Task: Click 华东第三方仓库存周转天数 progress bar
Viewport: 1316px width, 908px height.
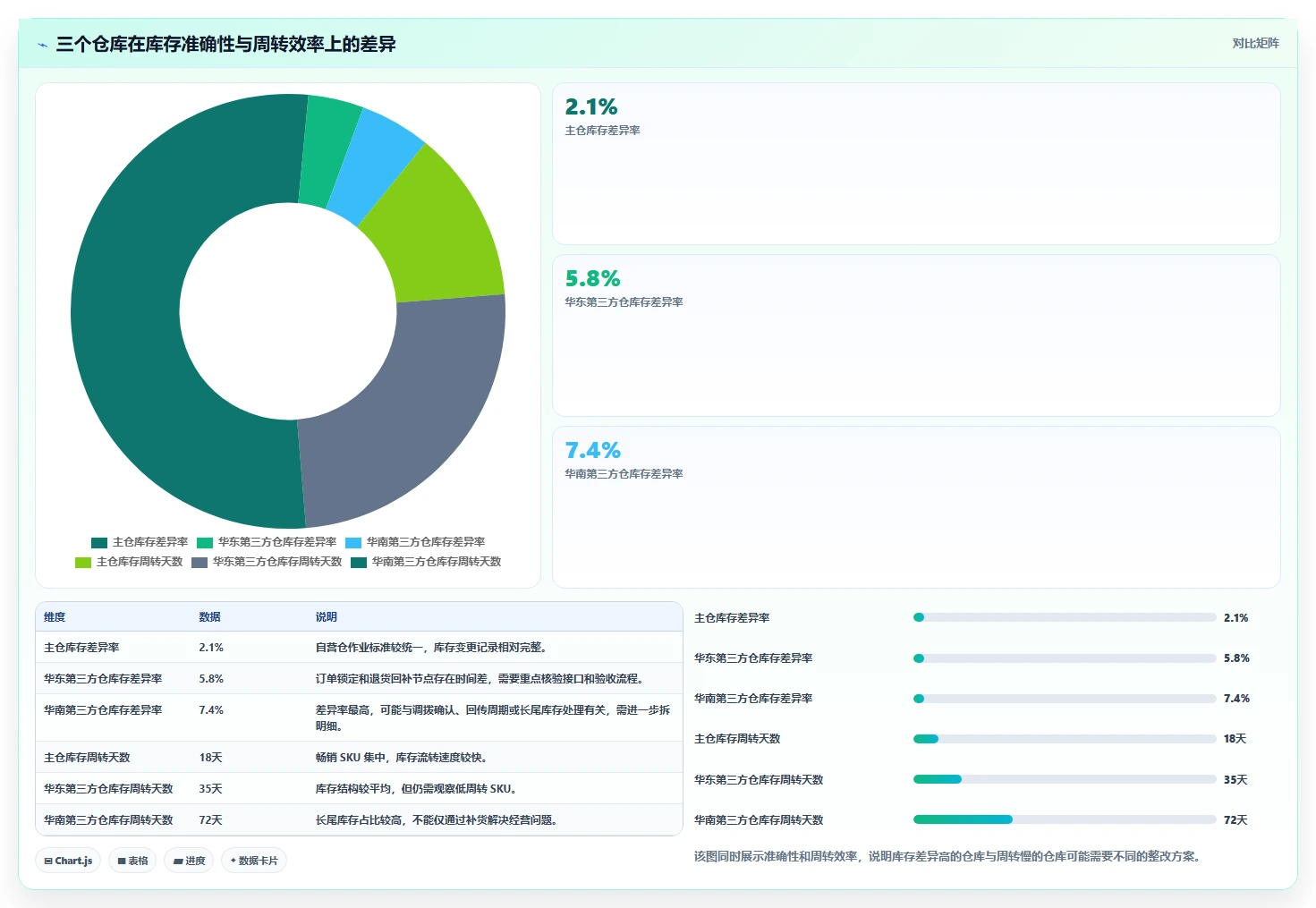Action: [x=1065, y=779]
